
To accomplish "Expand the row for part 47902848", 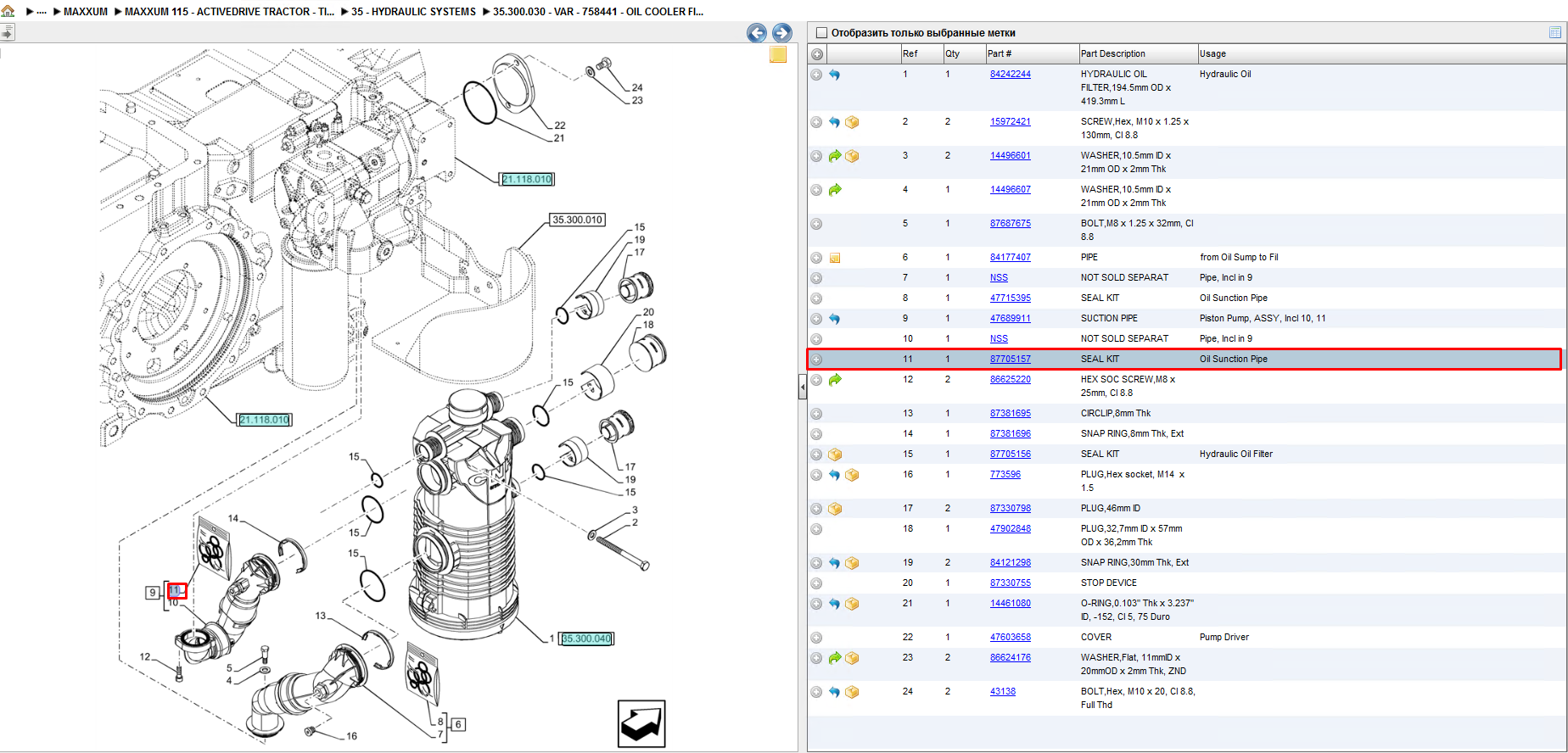I will (x=816, y=529).
